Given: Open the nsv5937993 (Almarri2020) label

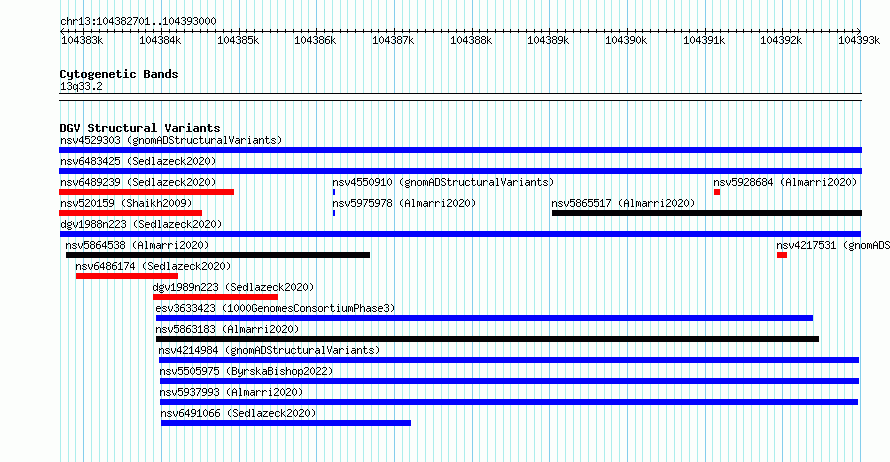Looking at the screenshot, I should coord(231,392).
